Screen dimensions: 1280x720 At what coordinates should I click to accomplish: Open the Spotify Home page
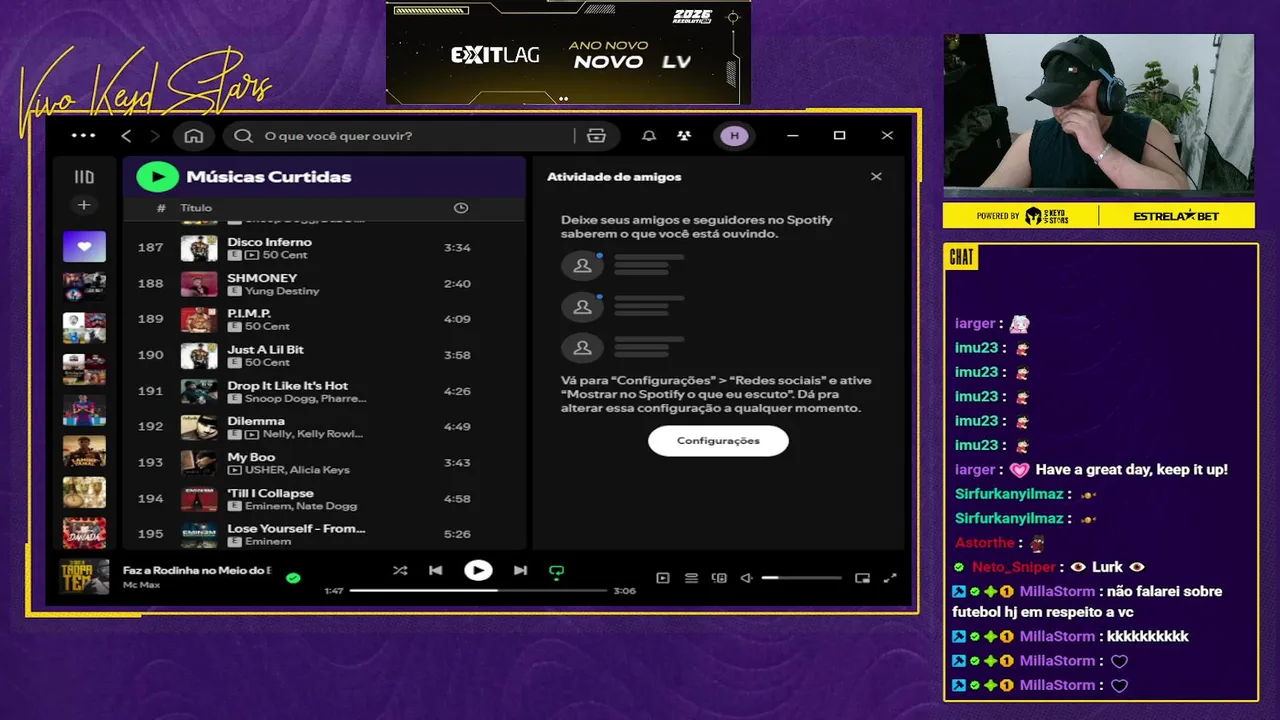tap(194, 136)
